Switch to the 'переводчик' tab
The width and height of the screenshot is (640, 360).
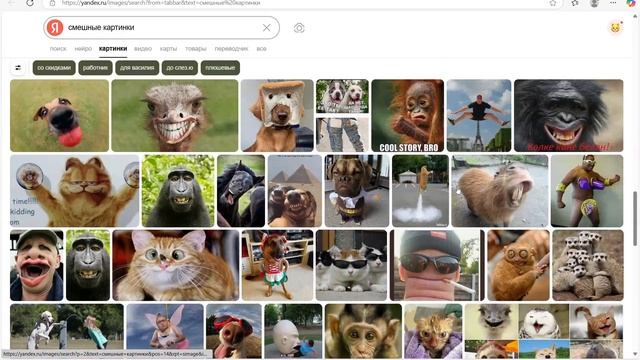(231, 49)
